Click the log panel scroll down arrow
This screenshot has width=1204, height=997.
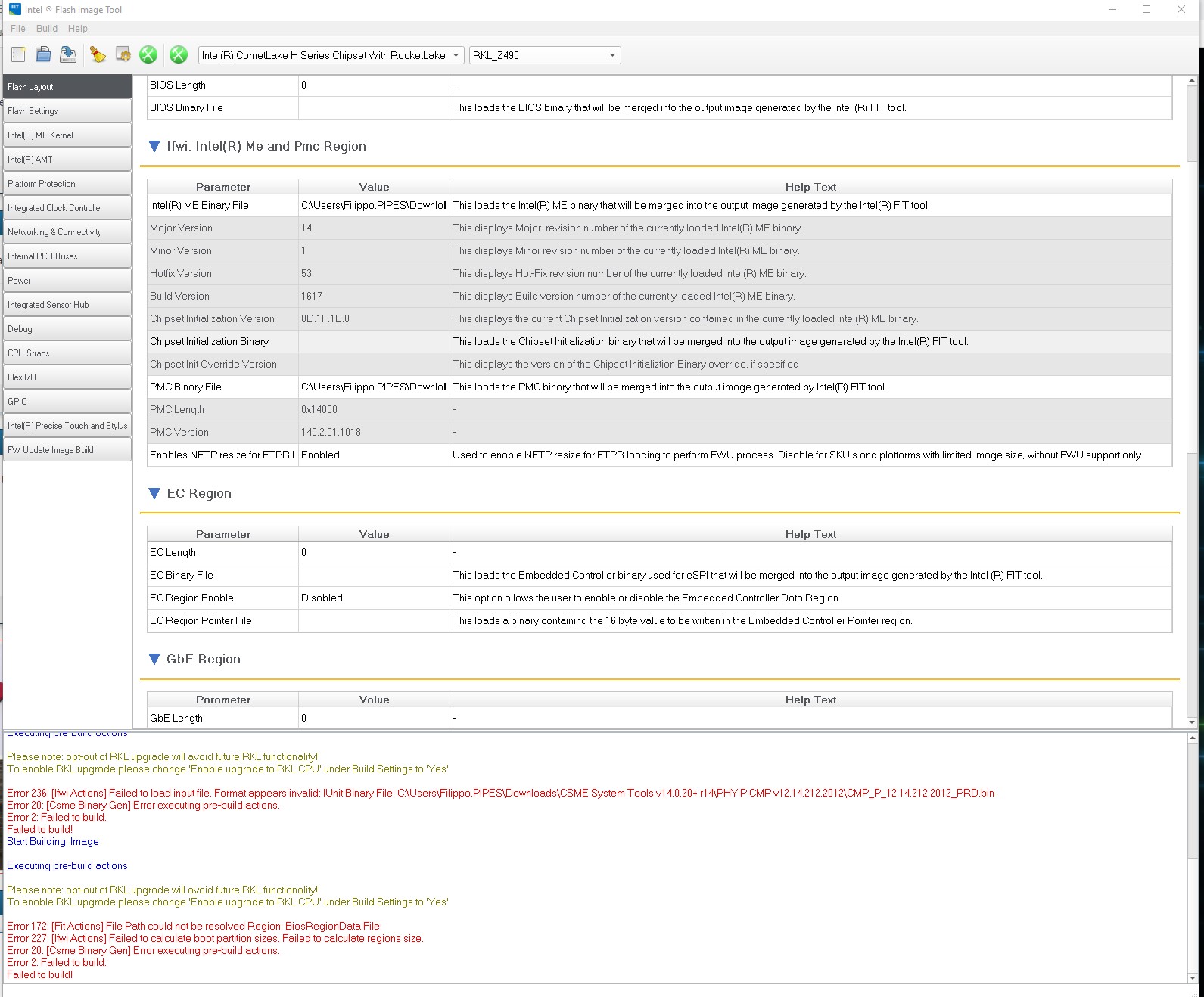click(x=1192, y=978)
